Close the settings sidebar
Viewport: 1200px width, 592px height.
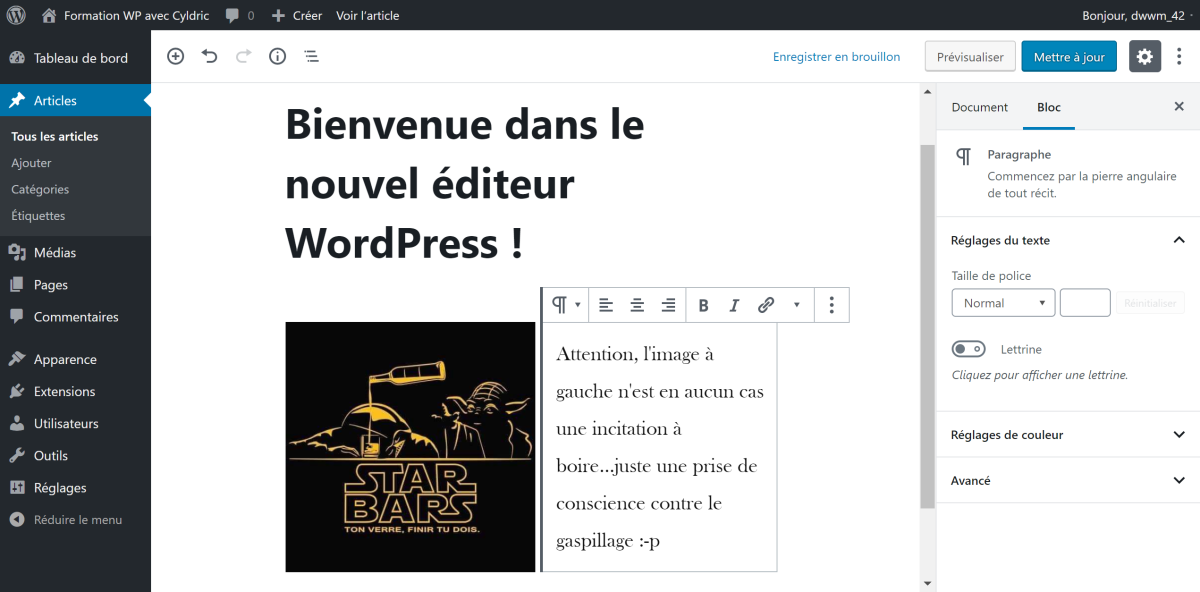1179,107
